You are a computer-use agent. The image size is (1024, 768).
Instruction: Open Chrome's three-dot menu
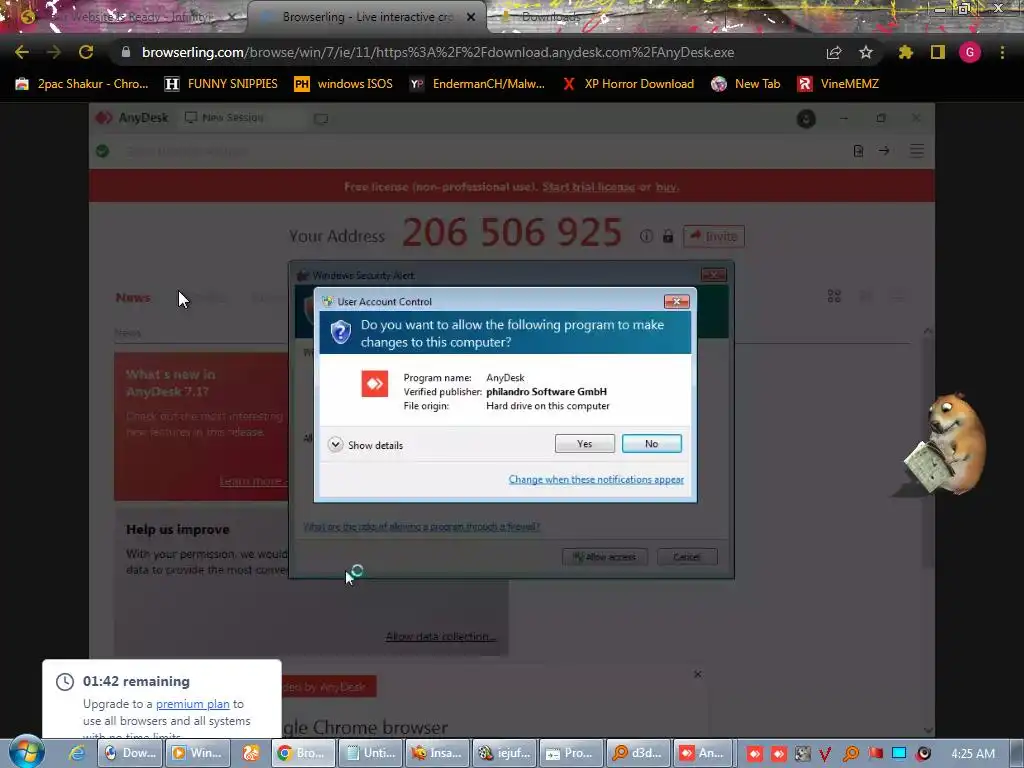[x=1002, y=52]
